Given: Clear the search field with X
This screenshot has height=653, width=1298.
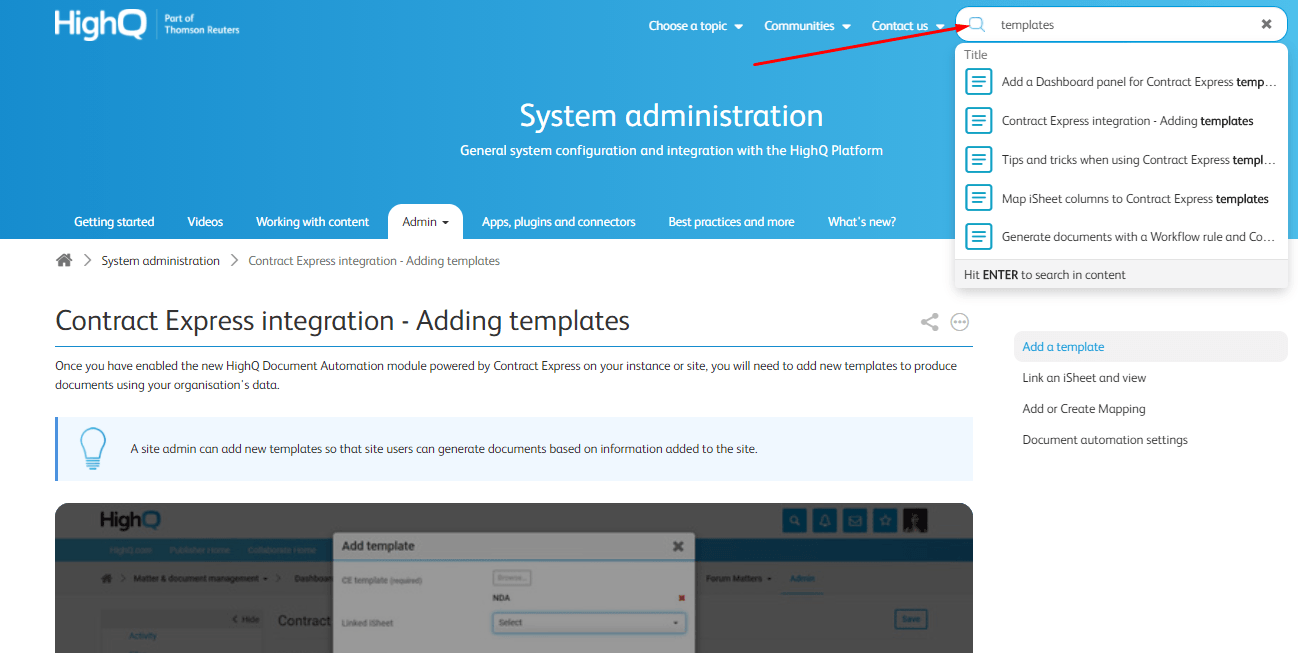Looking at the screenshot, I should coord(1266,24).
